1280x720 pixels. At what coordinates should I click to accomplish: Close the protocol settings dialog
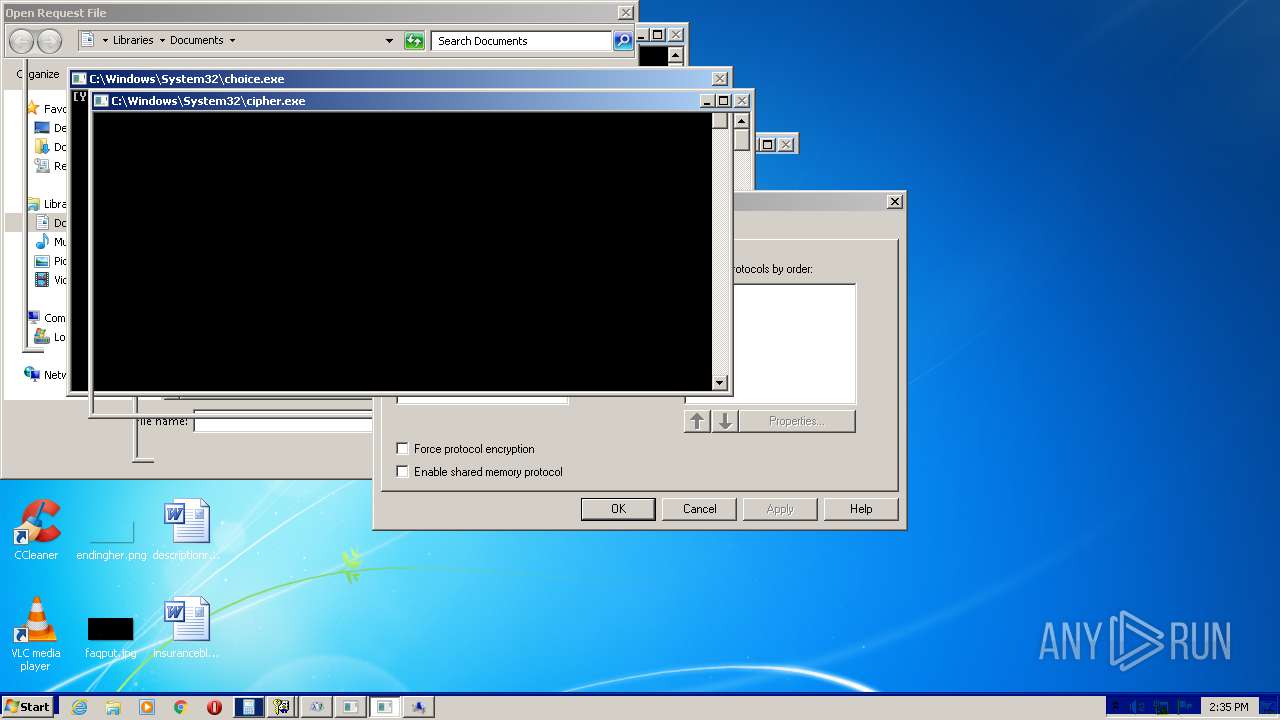click(x=895, y=201)
